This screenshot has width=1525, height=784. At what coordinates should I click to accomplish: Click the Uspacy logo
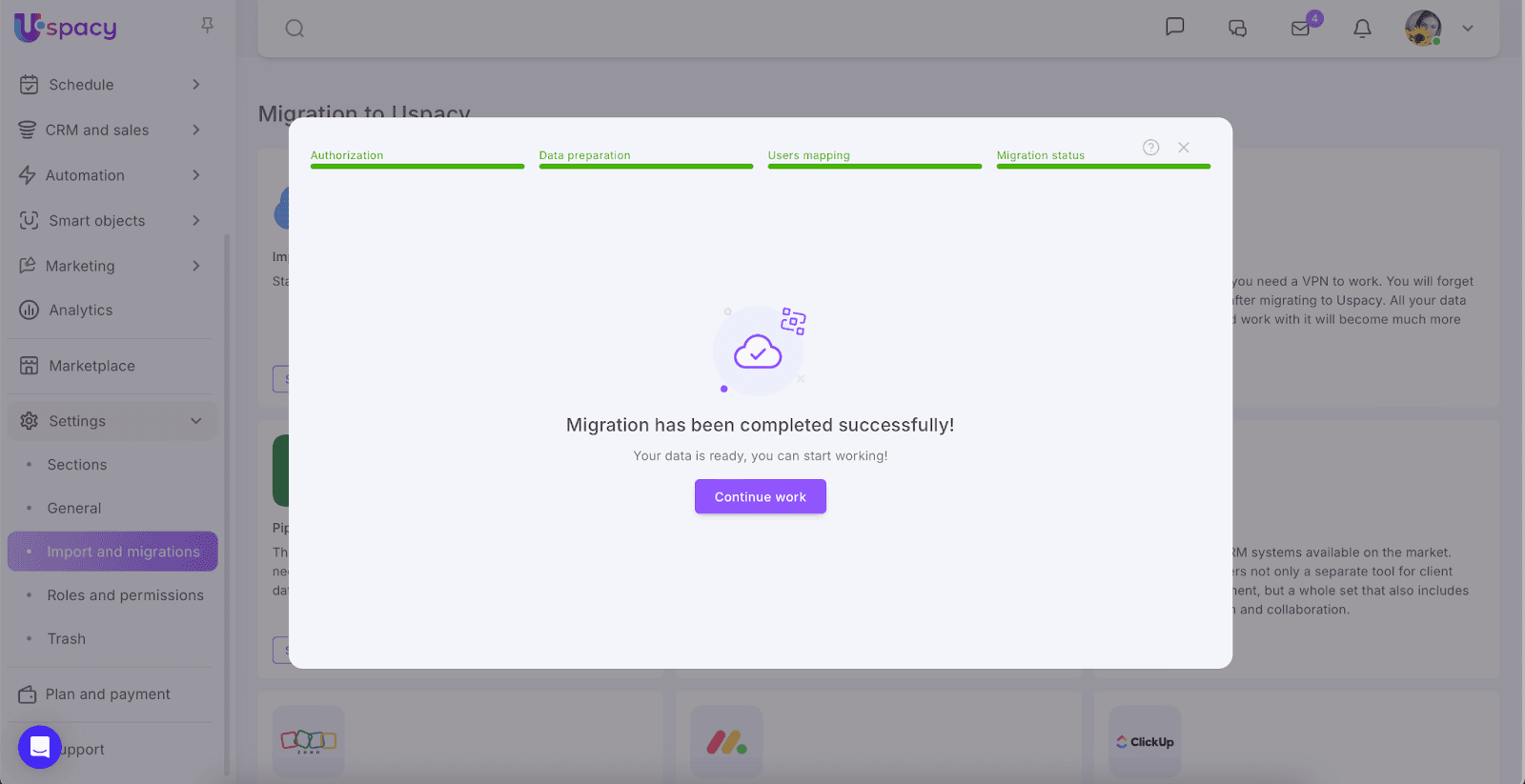click(x=66, y=28)
